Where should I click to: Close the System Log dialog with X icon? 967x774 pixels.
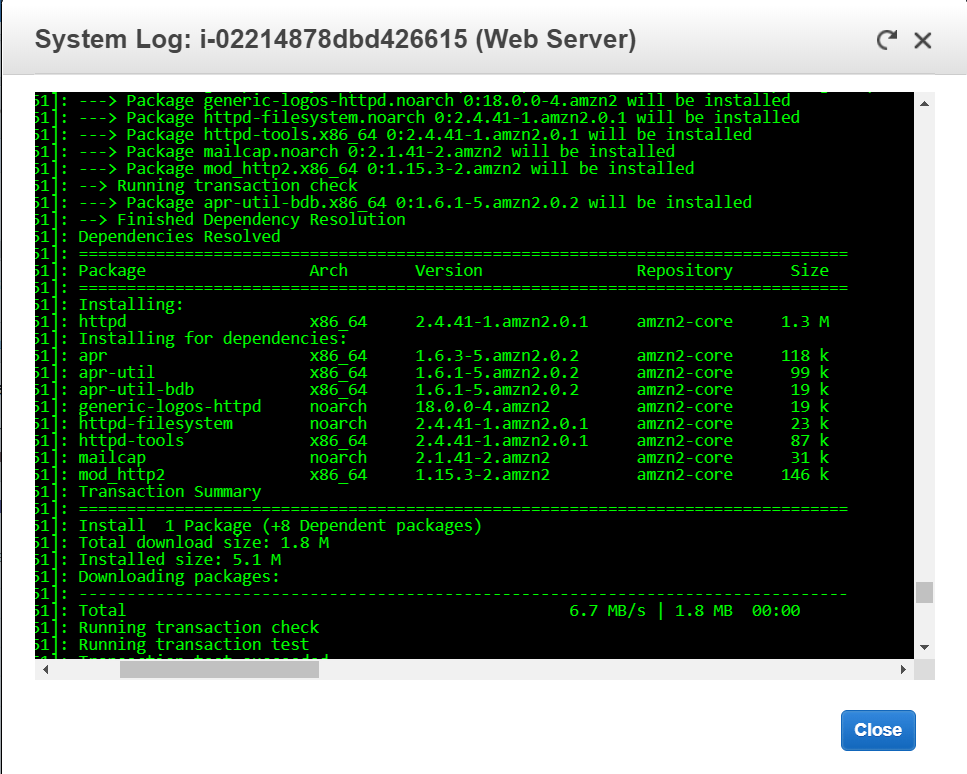tap(922, 40)
